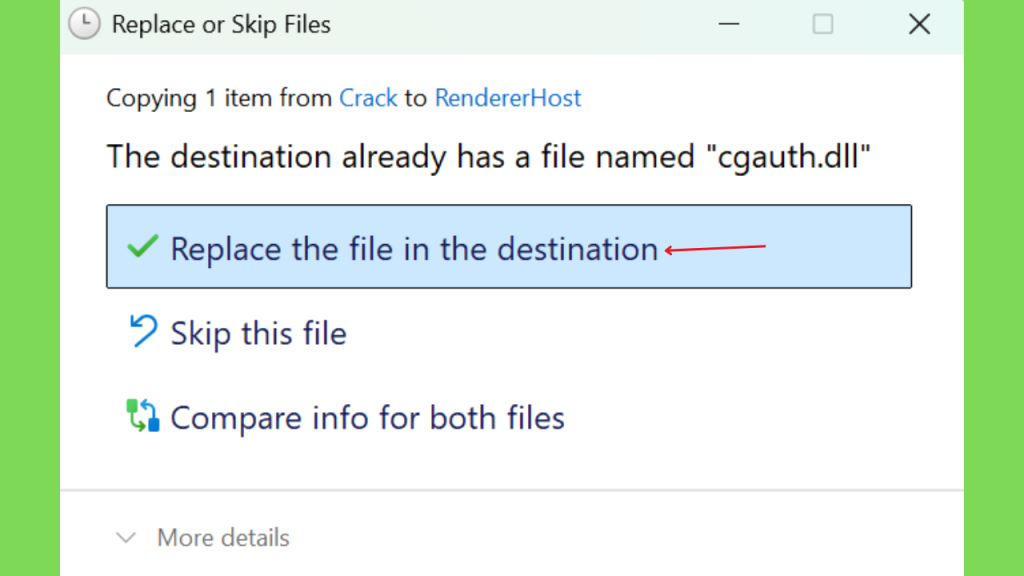The width and height of the screenshot is (1024, 576).
Task: Open the Crack source folder link
Action: click(368, 98)
